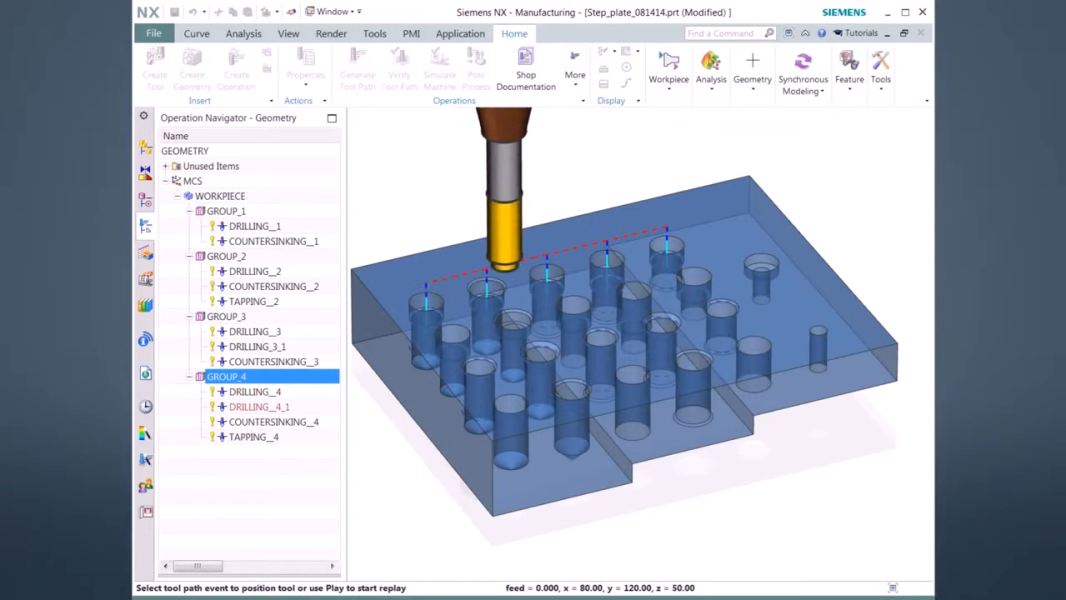Screen dimensions: 1066x600
Task: Collapse GROUP_2 in the navigator
Action: (190, 256)
